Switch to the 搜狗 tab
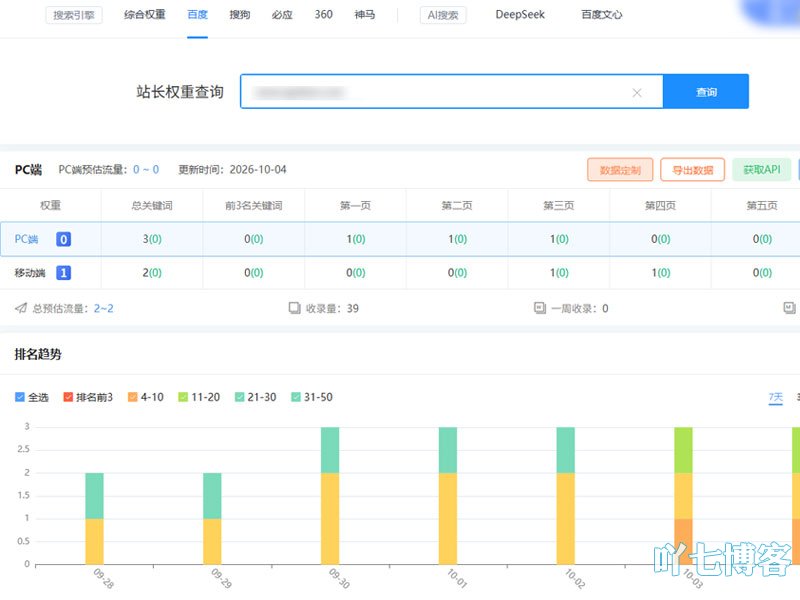Image resolution: width=800 pixels, height=600 pixels. (240, 15)
